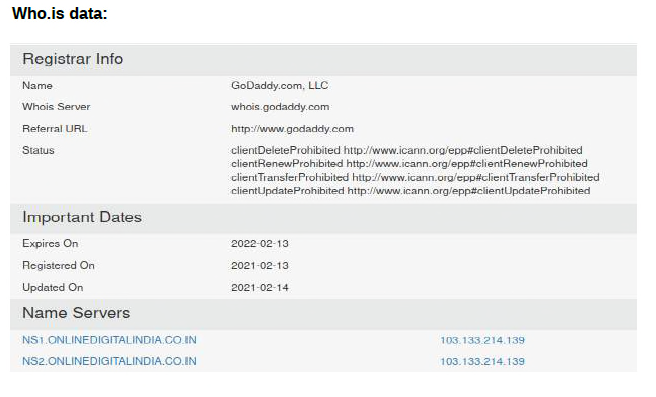Image resolution: width=656 pixels, height=397 pixels.
Task: Click the clientUpdateProhibited status line
Action: pos(410,191)
